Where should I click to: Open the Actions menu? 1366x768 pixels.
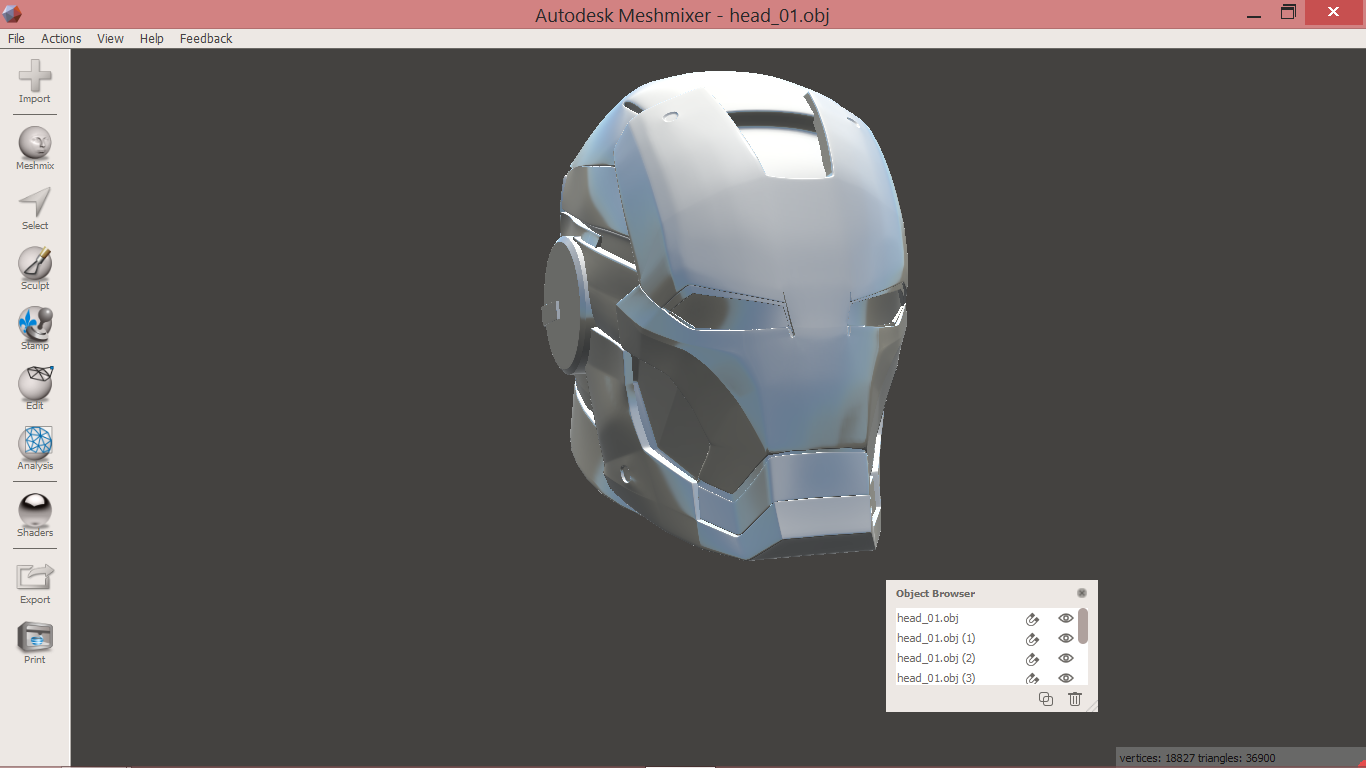pyautogui.click(x=61, y=38)
